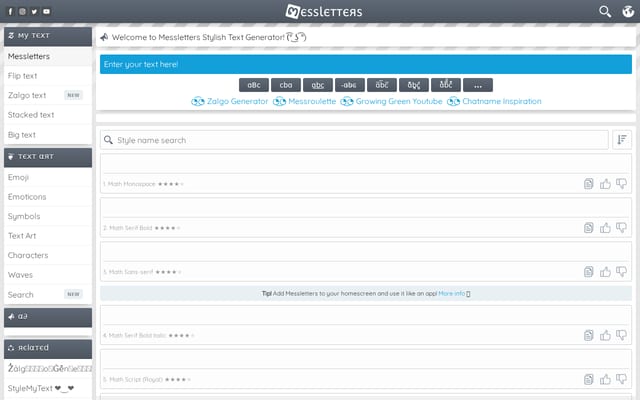The height and width of the screenshot is (400, 640).
Task: Open Characters in the sidebar
Action: point(48,256)
